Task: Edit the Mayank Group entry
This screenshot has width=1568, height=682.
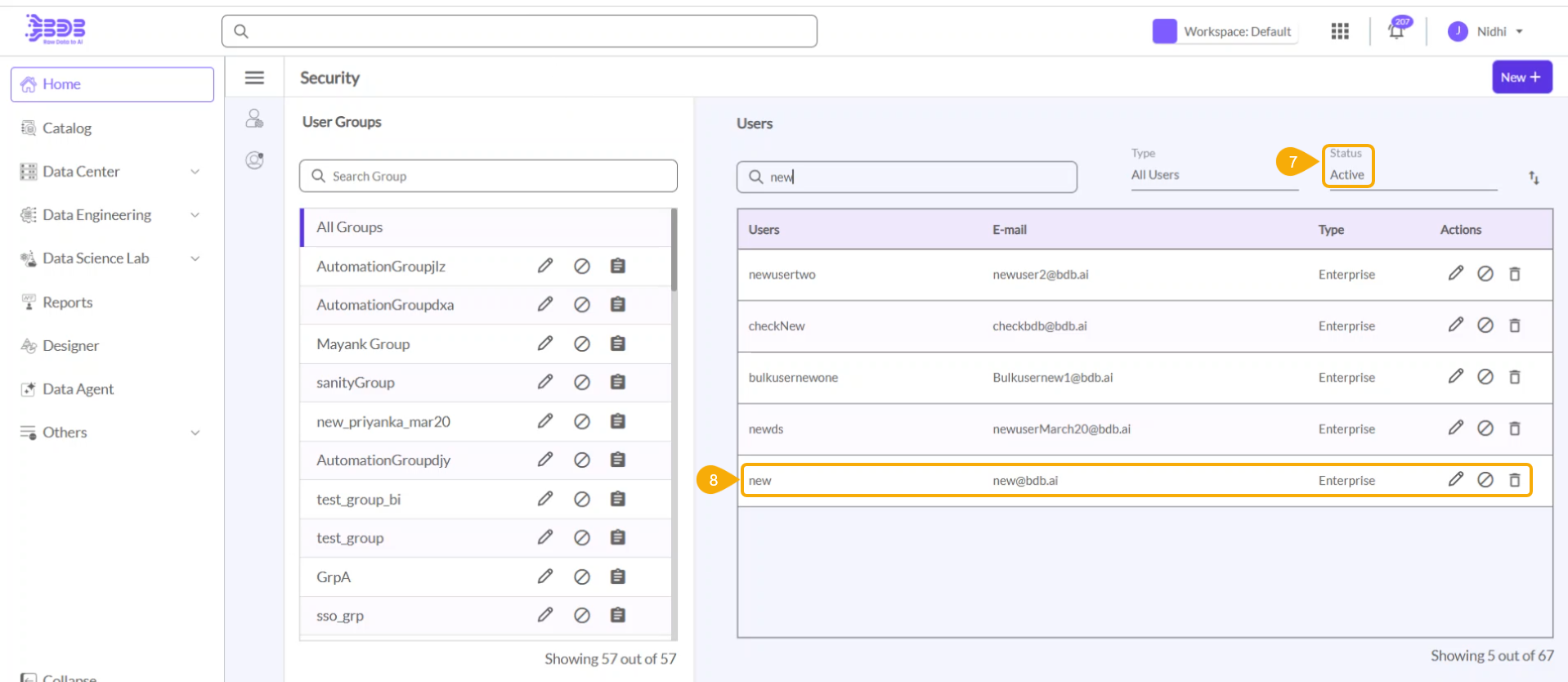Action: (x=545, y=343)
